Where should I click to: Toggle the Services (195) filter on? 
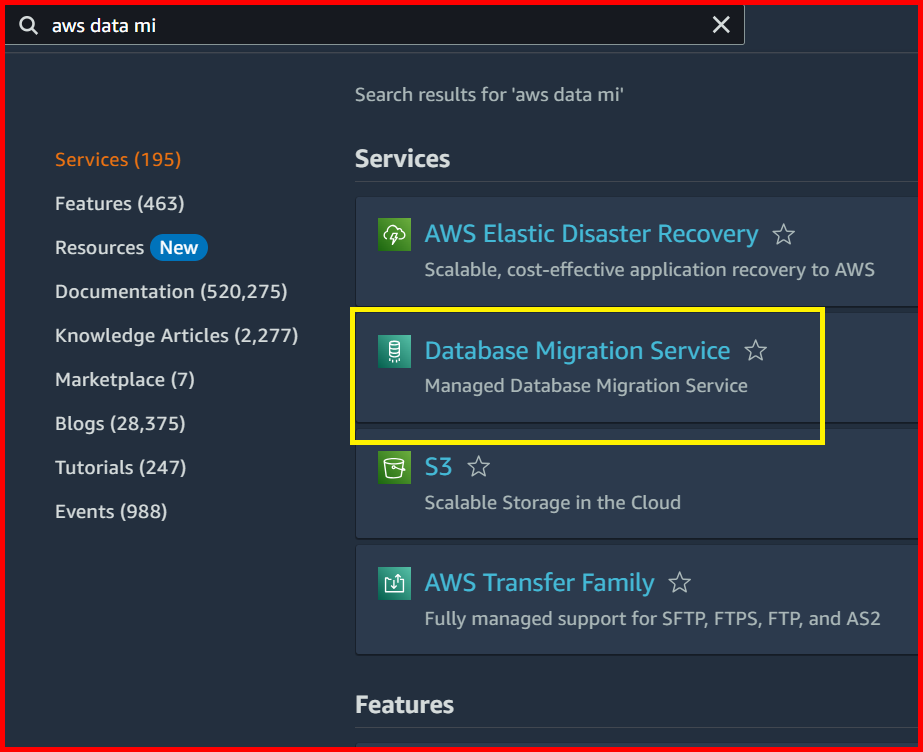click(119, 159)
